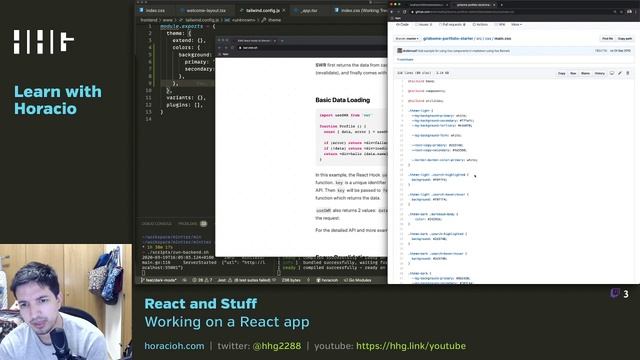Click the History button

600,73
